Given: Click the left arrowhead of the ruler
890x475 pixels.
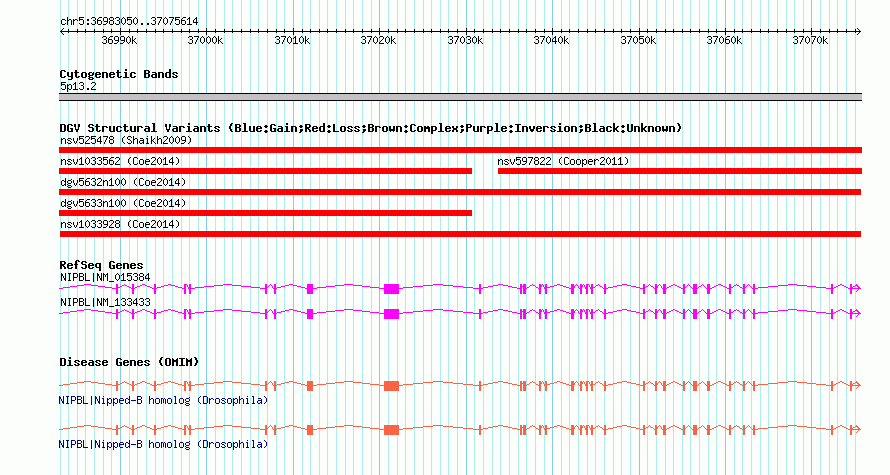Looking at the screenshot, I should 62,32.
